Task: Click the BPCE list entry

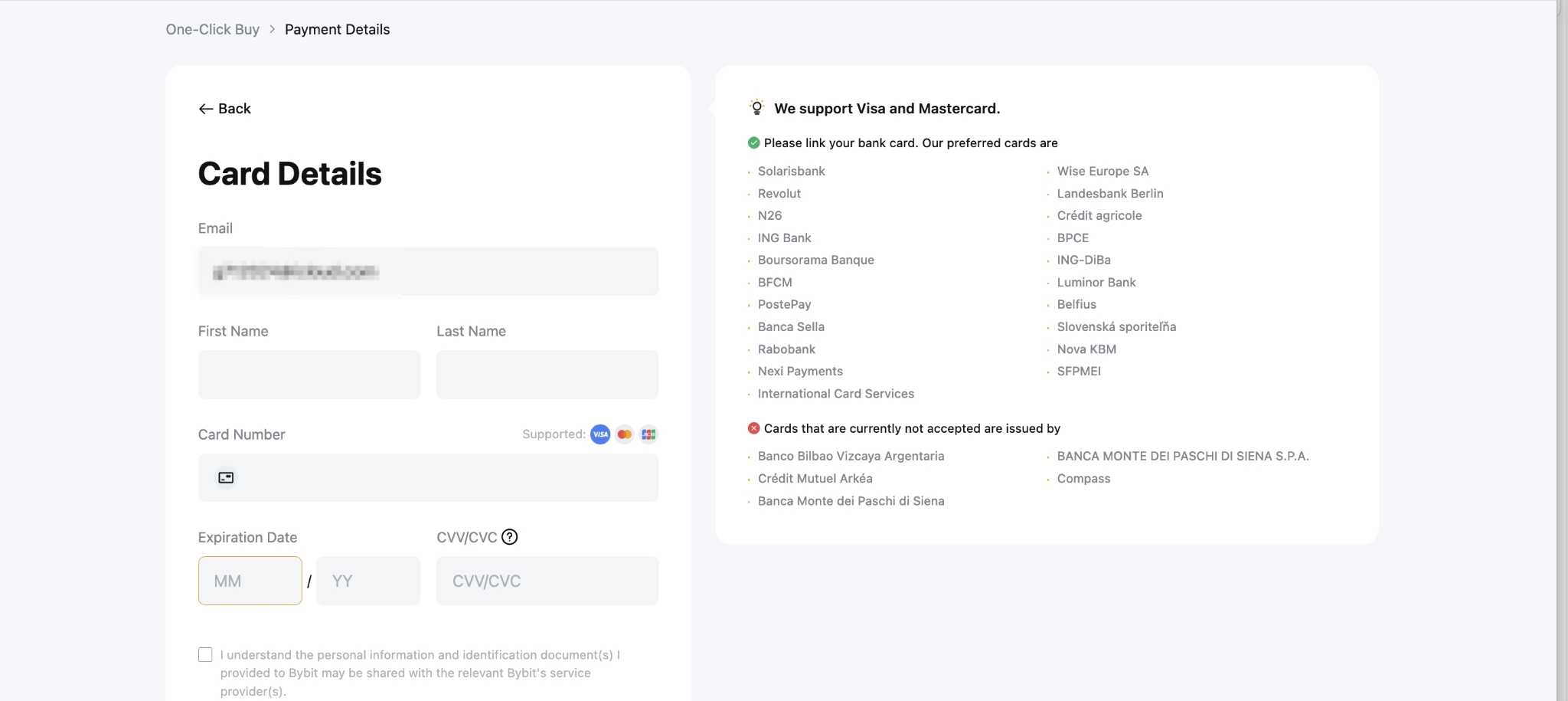Action: pyautogui.click(x=1073, y=237)
